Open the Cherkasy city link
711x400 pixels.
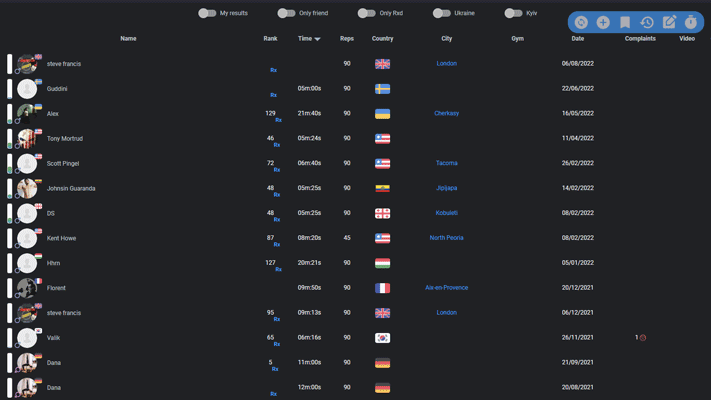coord(447,113)
